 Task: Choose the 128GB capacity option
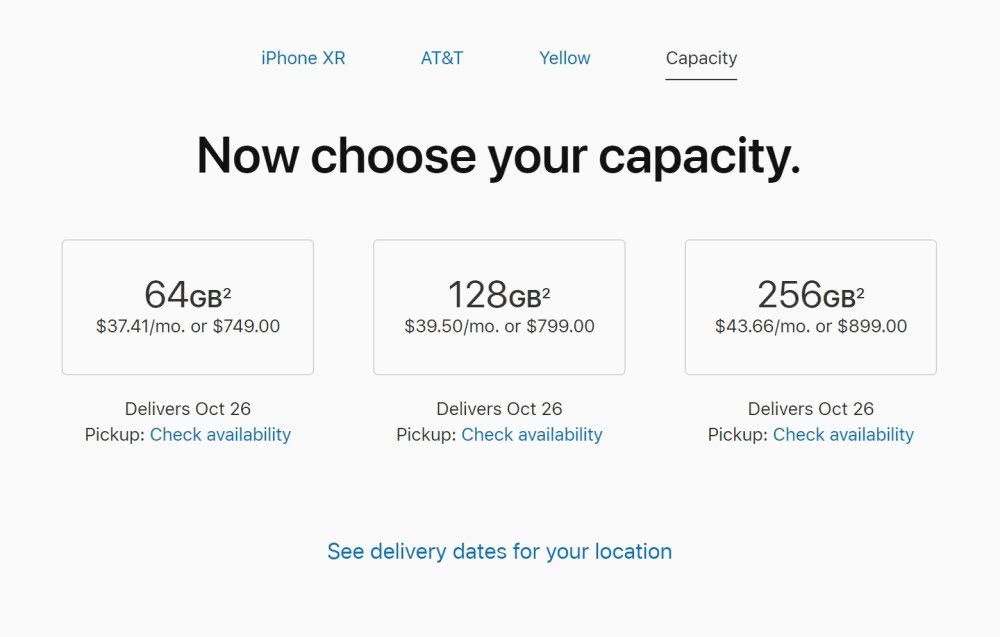pyautogui.click(x=499, y=307)
